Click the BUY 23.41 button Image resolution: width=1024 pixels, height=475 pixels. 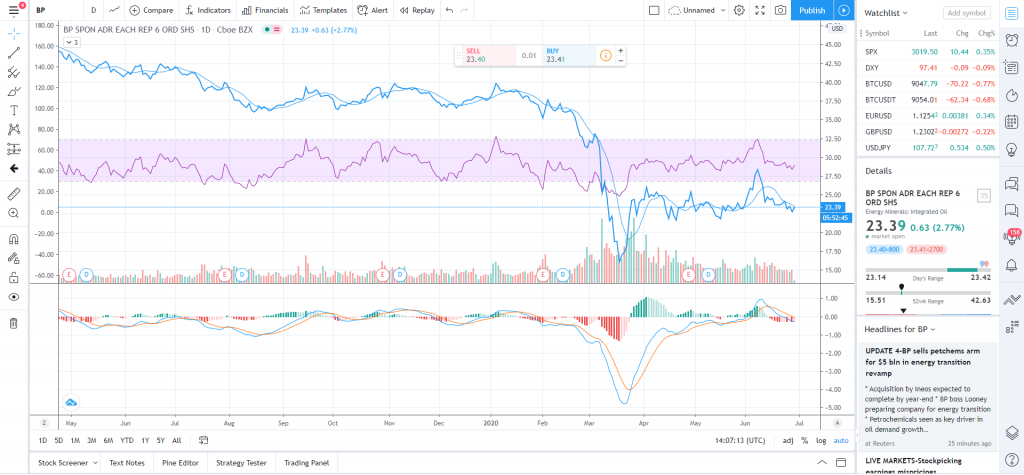569,56
